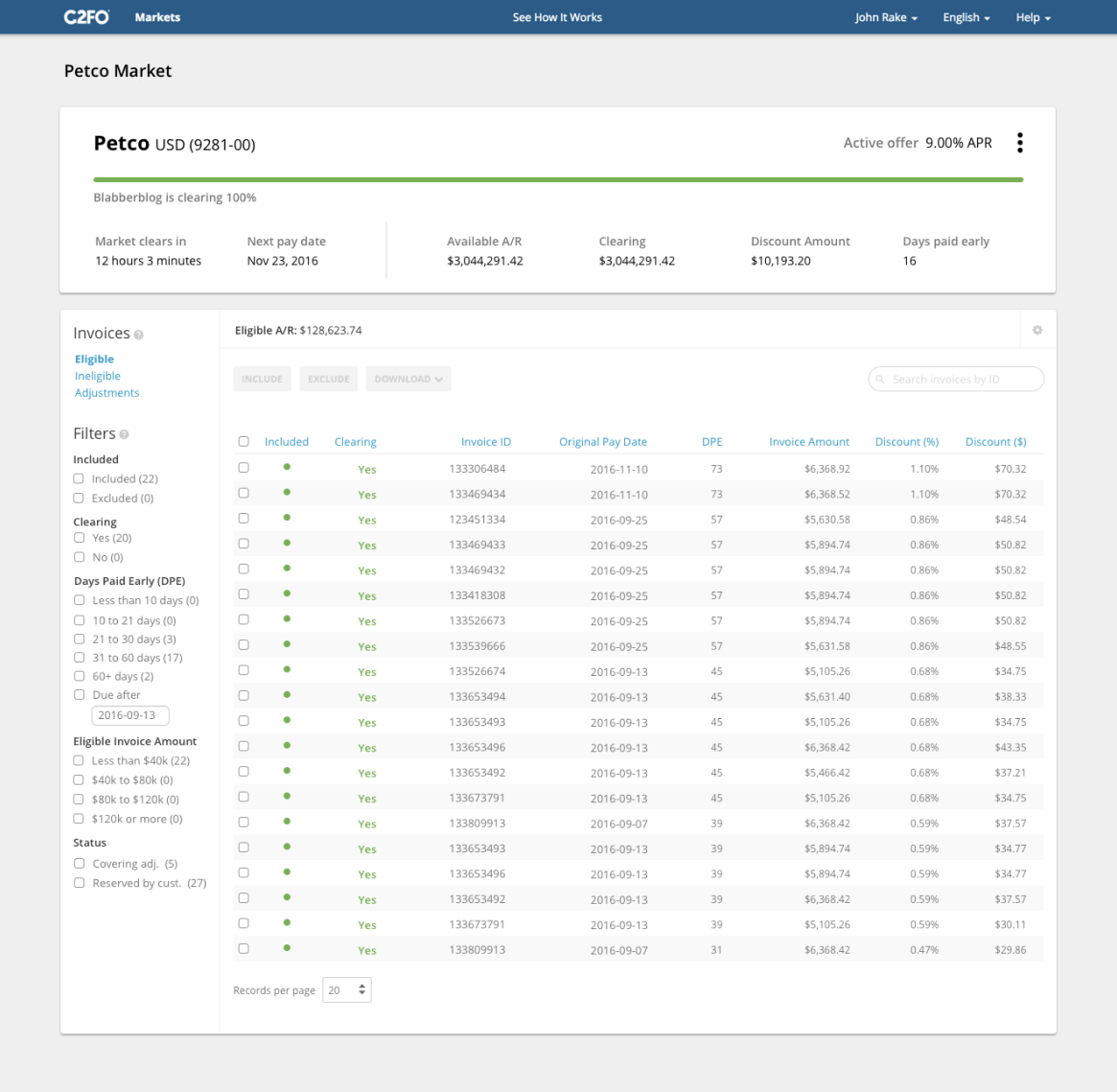This screenshot has width=1117, height=1092.
Task: Click the green included dot for invoice 123451334
Action: click(x=287, y=518)
